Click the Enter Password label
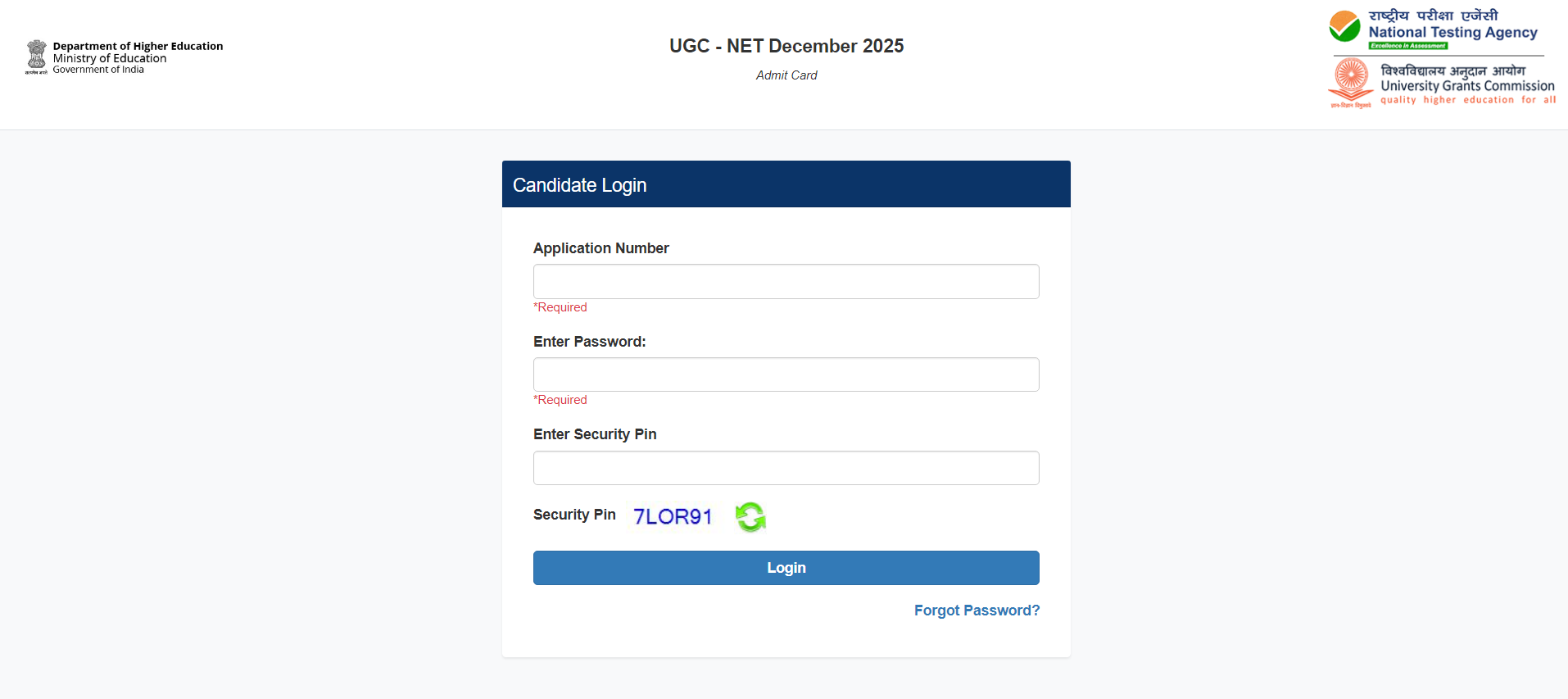The height and width of the screenshot is (699, 1568). [589, 342]
